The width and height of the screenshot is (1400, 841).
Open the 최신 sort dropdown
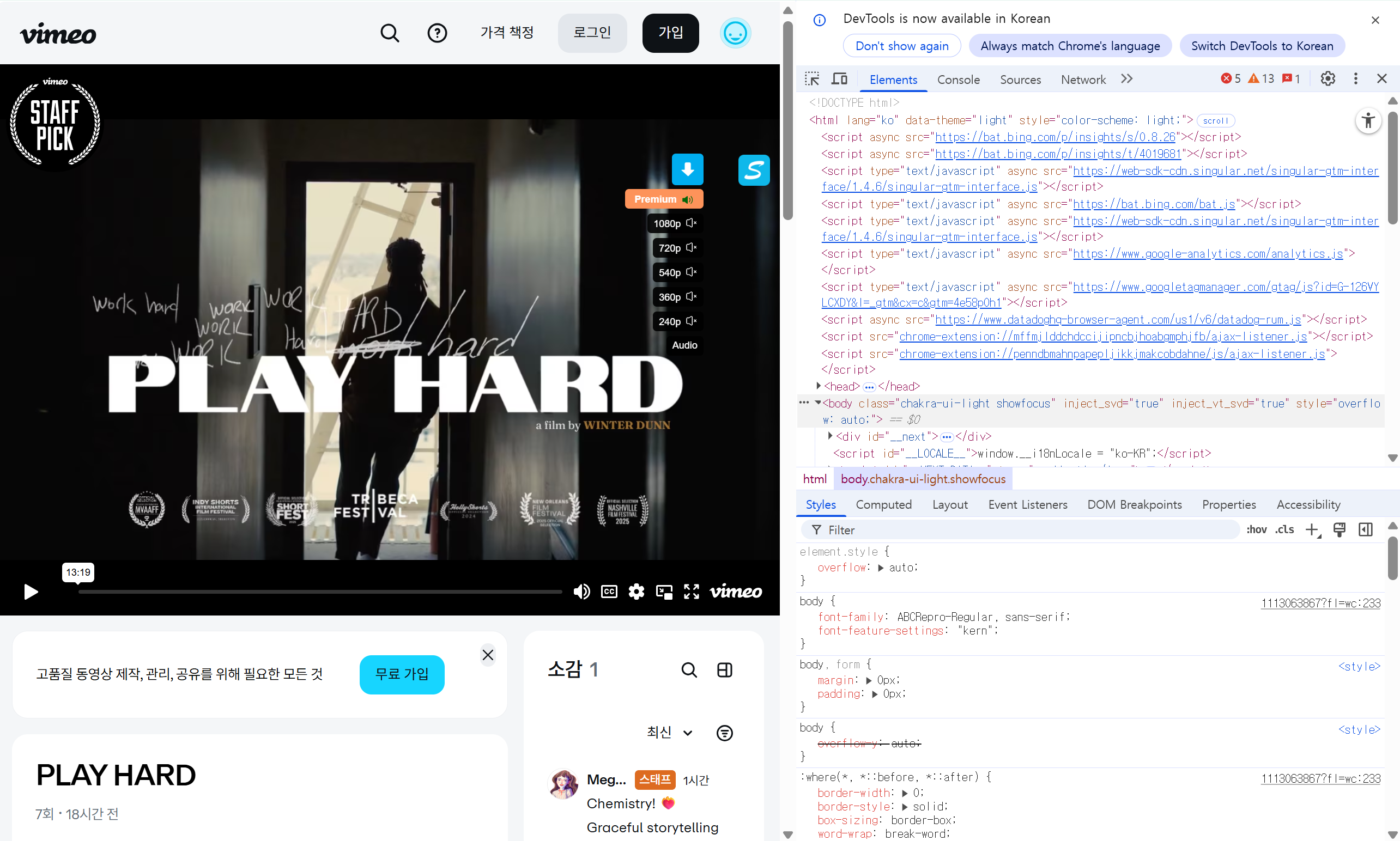(669, 732)
